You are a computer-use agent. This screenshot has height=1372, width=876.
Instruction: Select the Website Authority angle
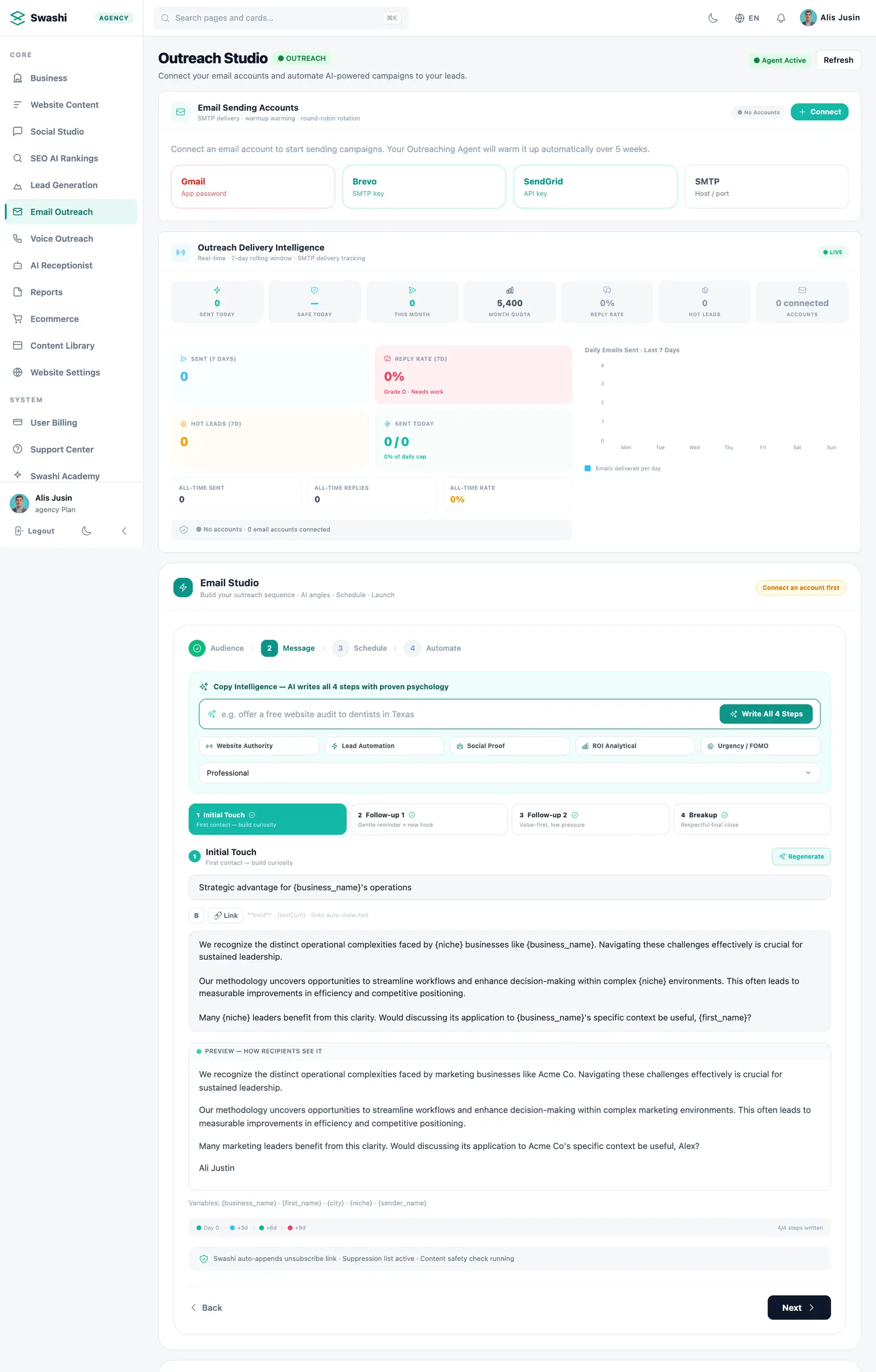coord(259,746)
